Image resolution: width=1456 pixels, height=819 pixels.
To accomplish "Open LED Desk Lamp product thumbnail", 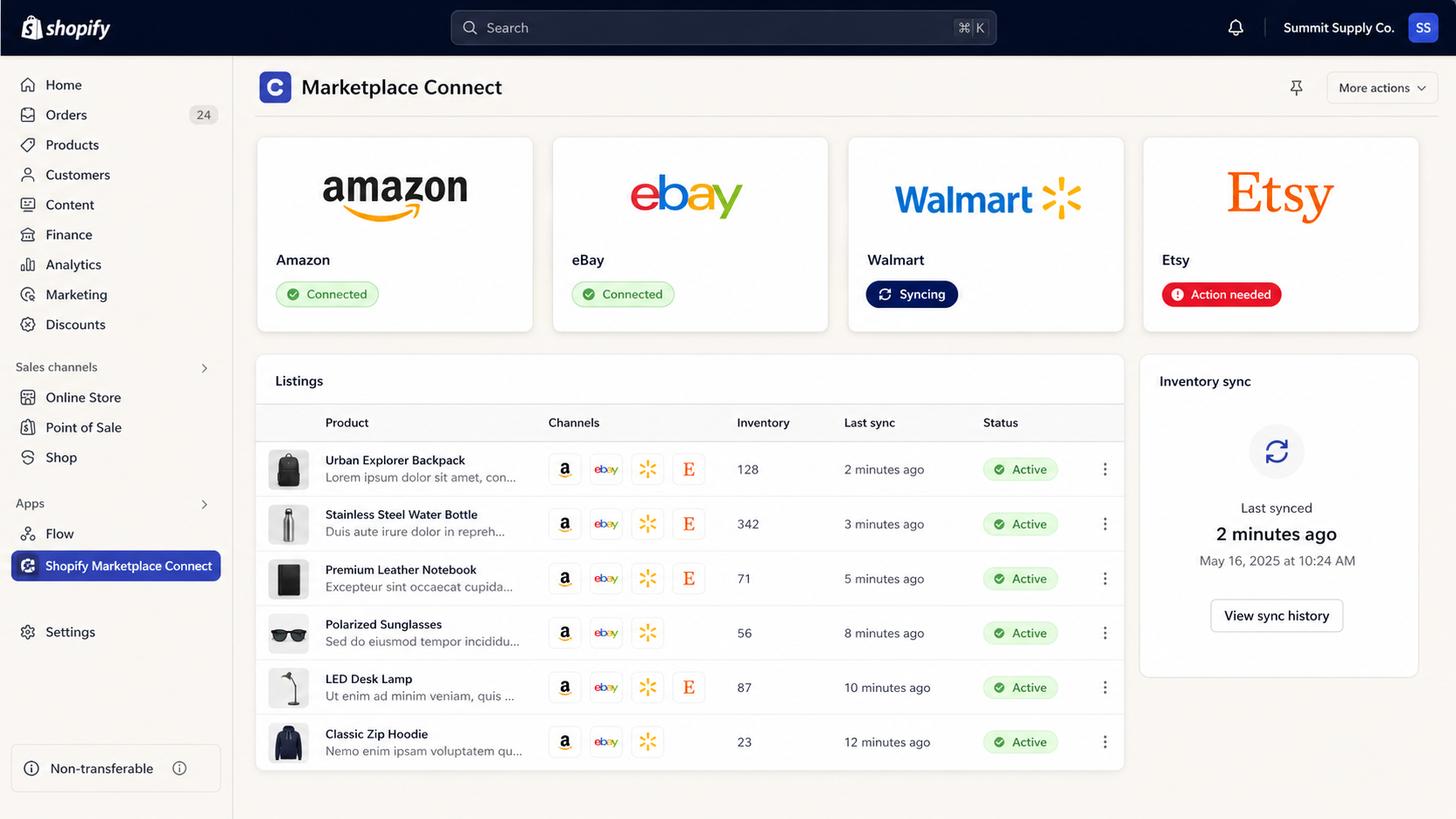I will click(x=288, y=688).
